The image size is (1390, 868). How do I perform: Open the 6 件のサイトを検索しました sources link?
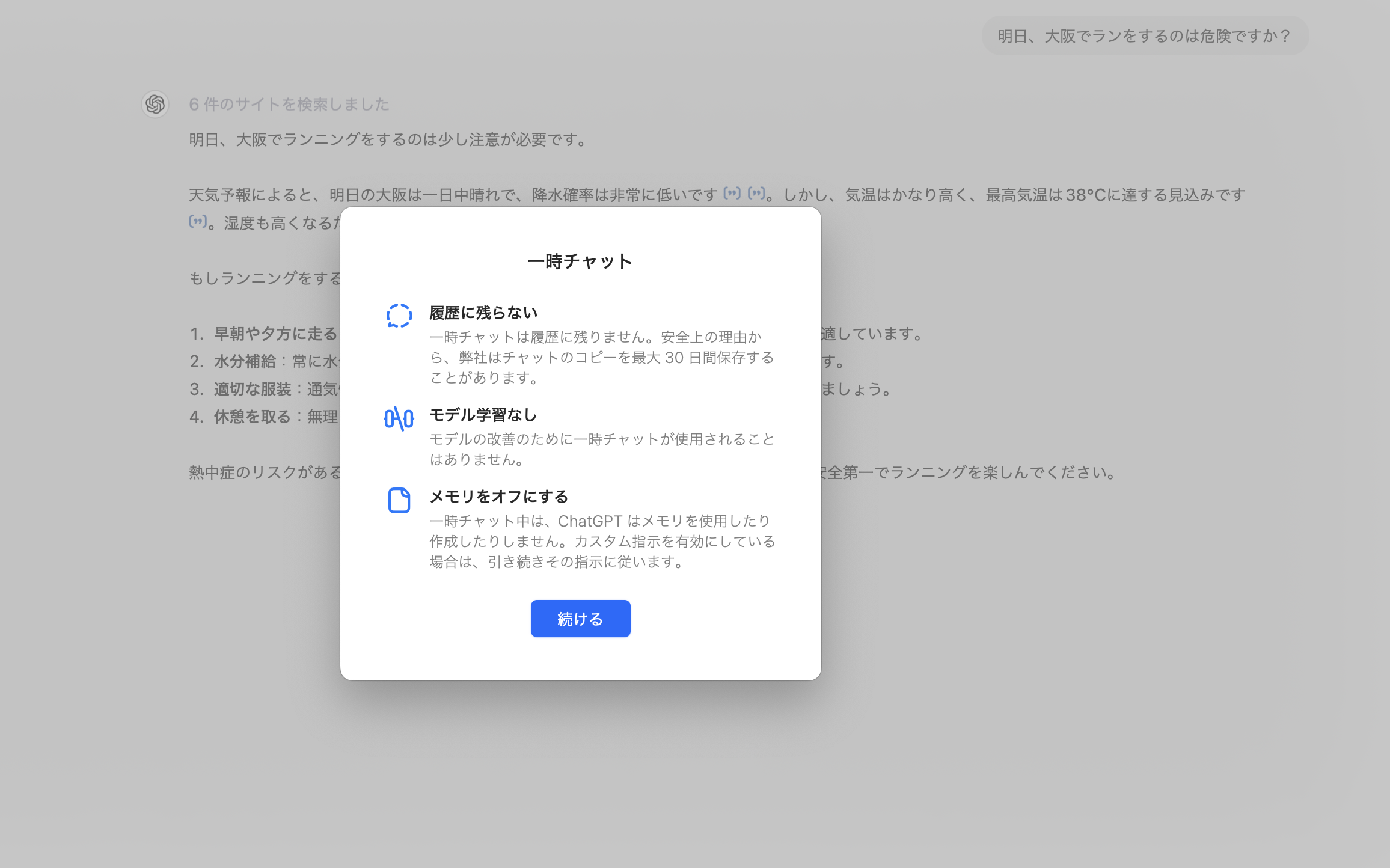click(x=289, y=104)
